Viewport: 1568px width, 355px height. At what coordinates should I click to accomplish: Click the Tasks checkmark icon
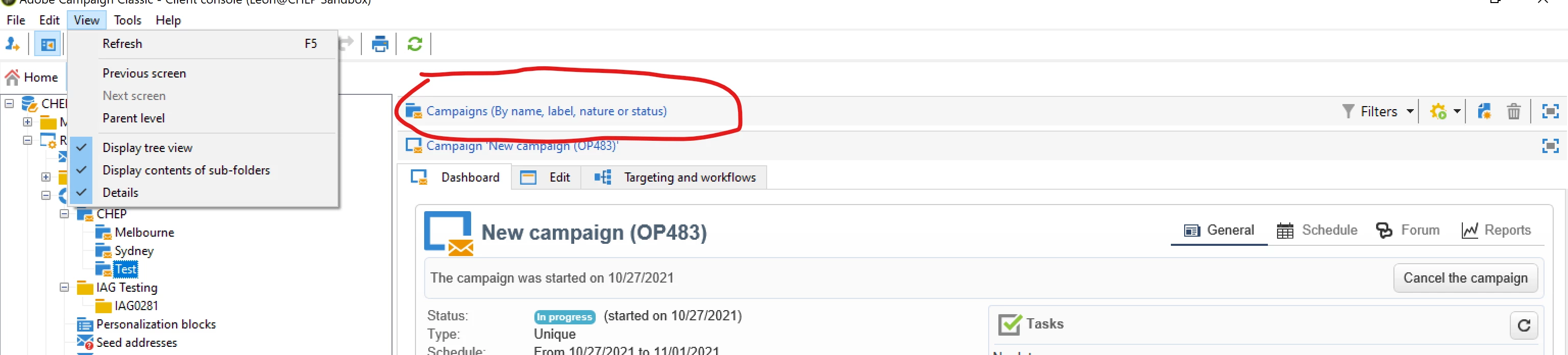1010,324
